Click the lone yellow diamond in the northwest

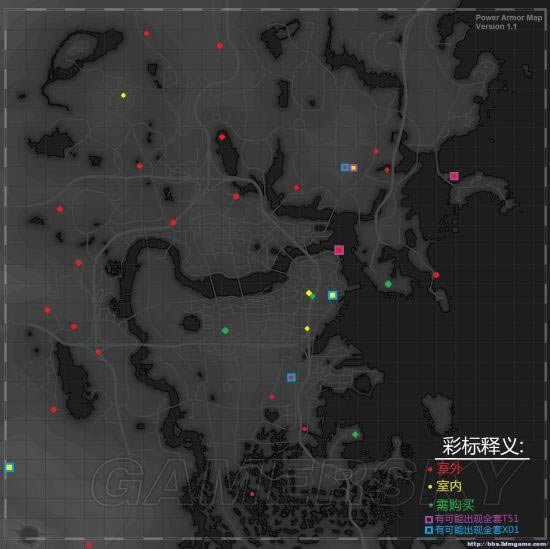click(x=123, y=95)
